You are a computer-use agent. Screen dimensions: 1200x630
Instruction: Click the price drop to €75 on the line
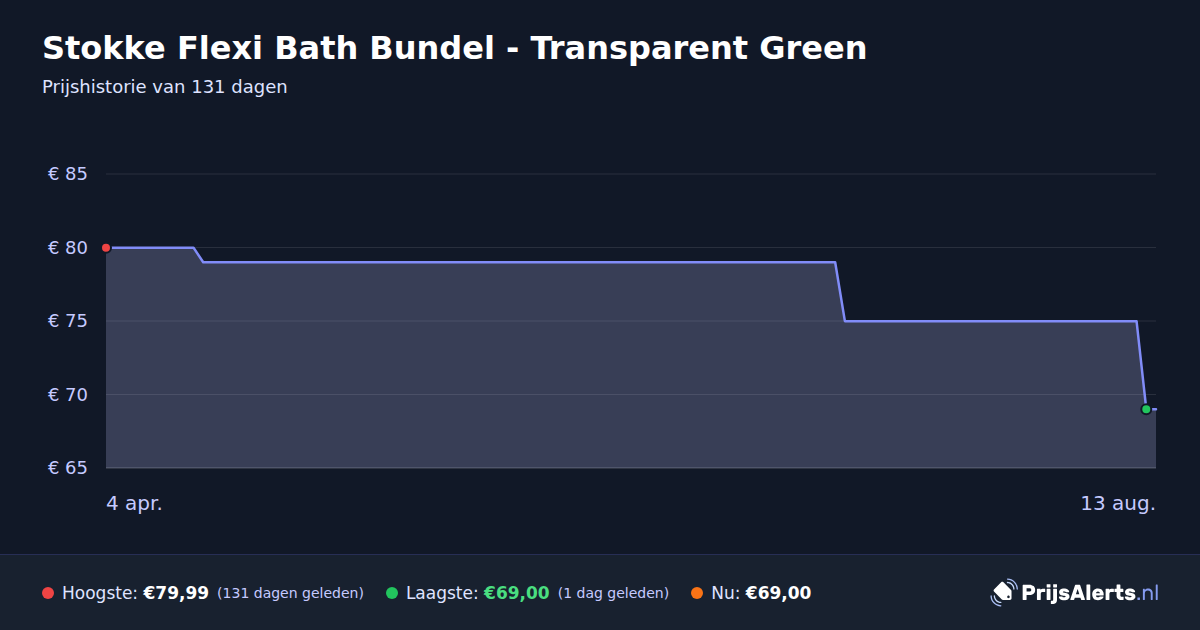click(840, 292)
